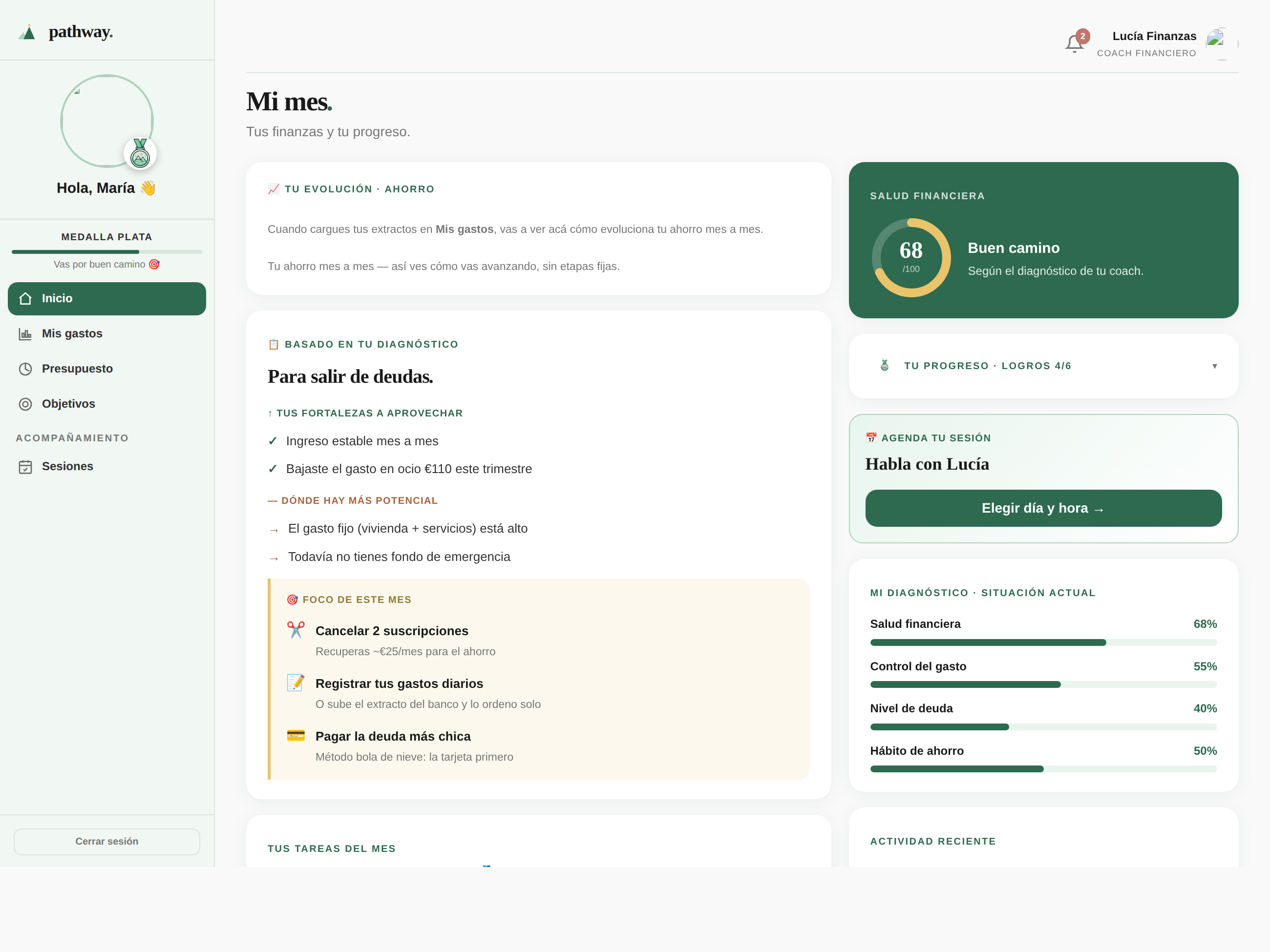
Task: Click 'Todavía no tienes fondo de emergencia'
Action: pos(399,557)
